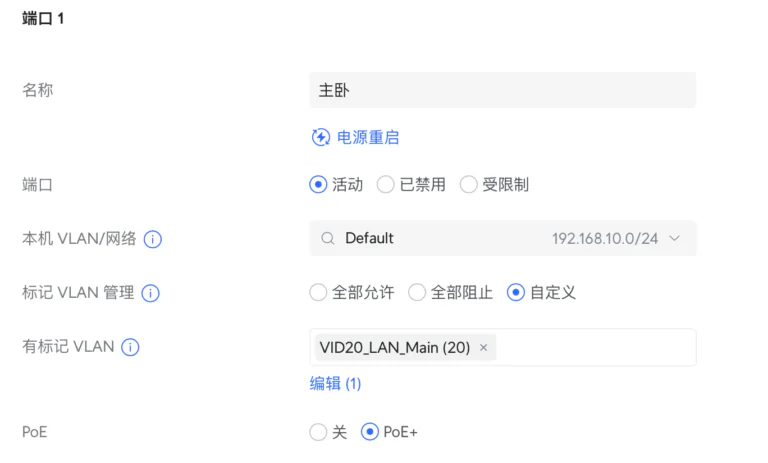The height and width of the screenshot is (463, 768).
Task: Choose 全部允许 for tagged VLANs
Action: click(x=319, y=293)
